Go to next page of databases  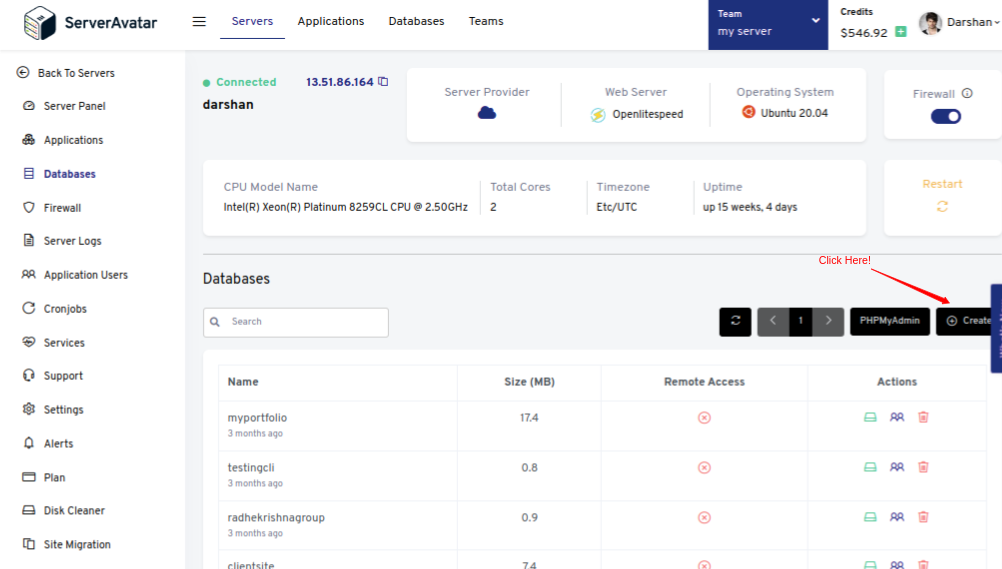pyautogui.click(x=829, y=321)
